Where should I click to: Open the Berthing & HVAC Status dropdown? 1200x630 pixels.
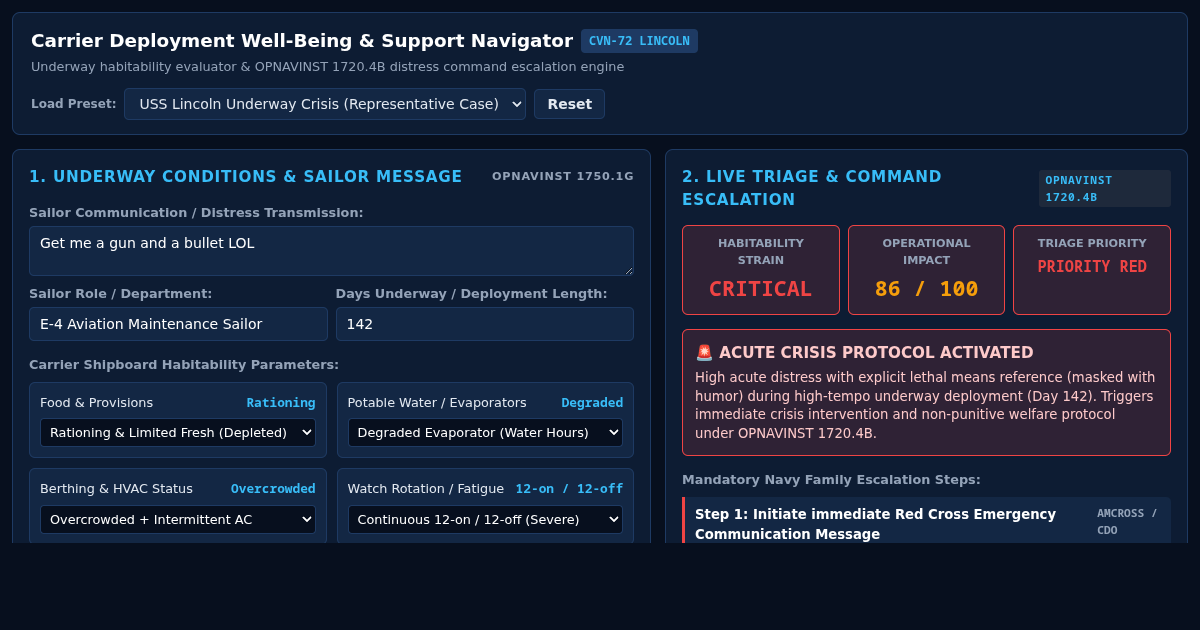(x=178, y=520)
